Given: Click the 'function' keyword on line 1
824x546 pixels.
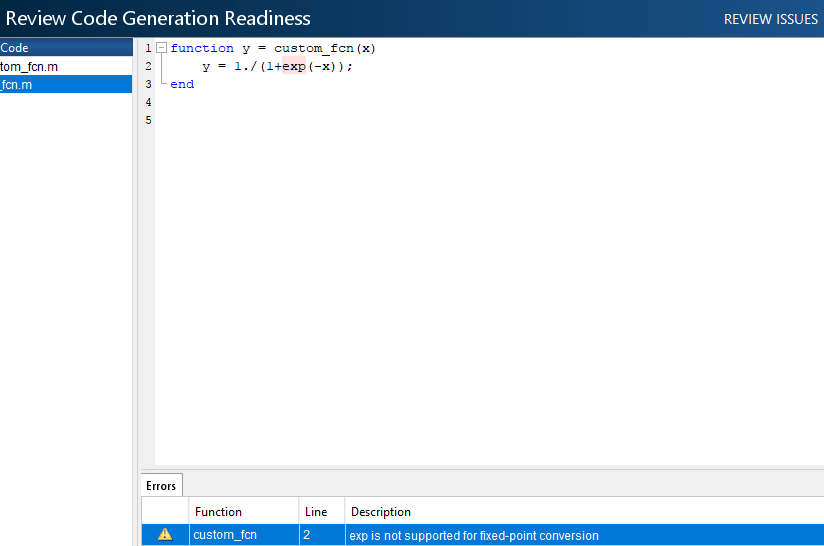Looking at the screenshot, I should 202,48.
